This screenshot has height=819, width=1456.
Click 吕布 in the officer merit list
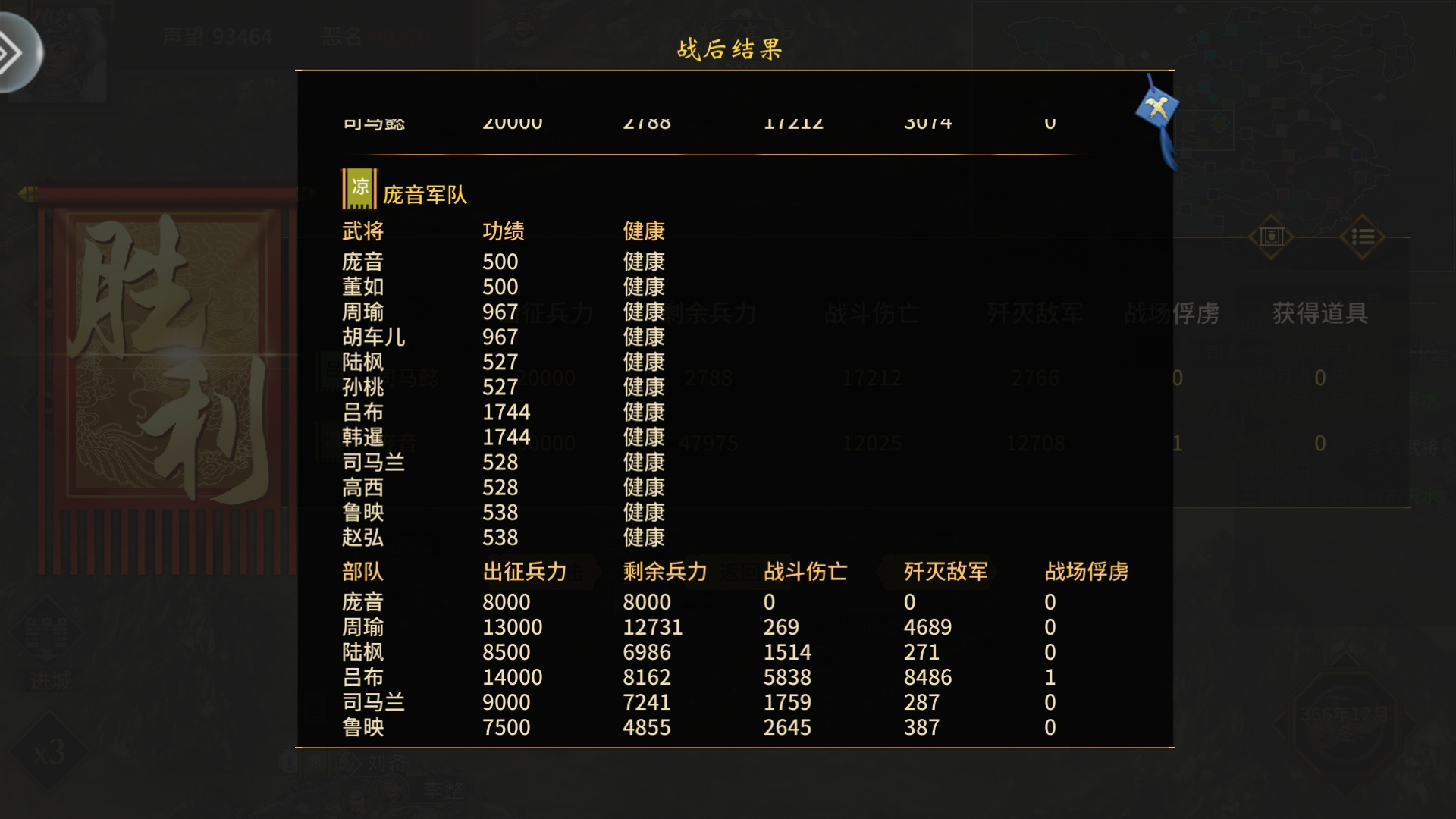point(363,412)
